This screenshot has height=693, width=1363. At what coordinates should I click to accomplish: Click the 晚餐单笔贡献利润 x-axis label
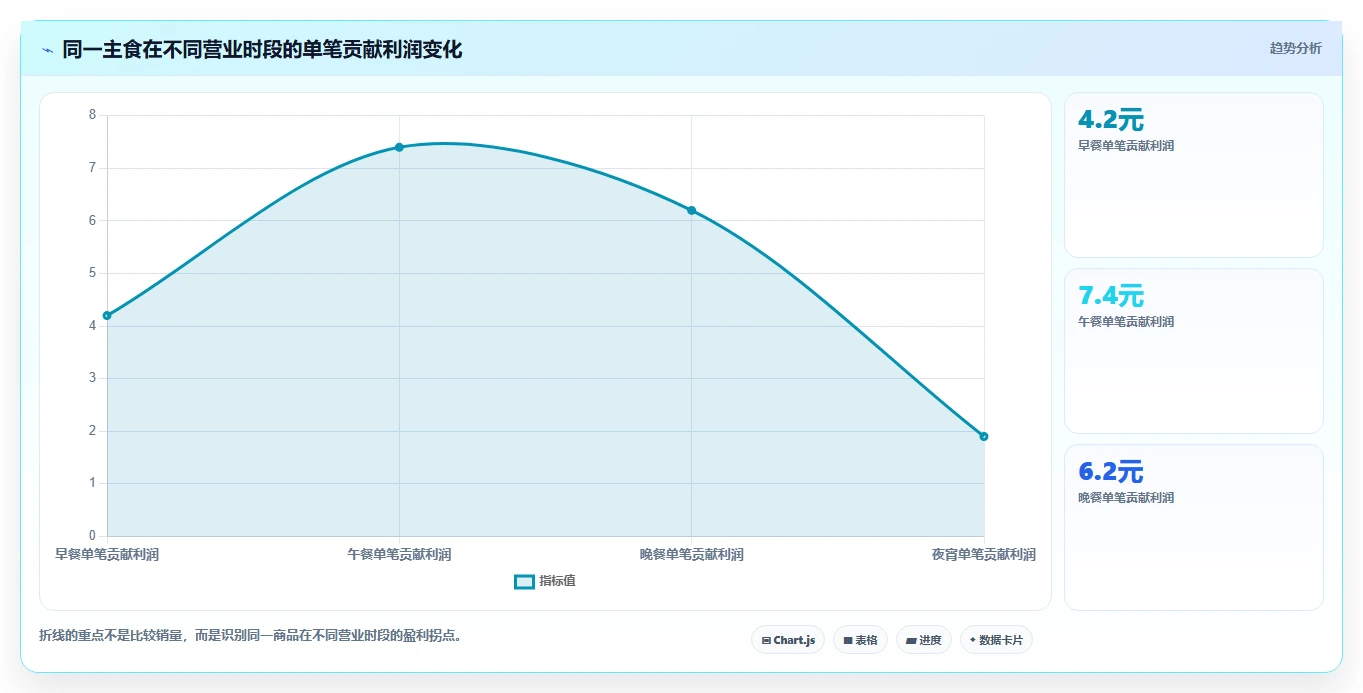[x=691, y=554]
